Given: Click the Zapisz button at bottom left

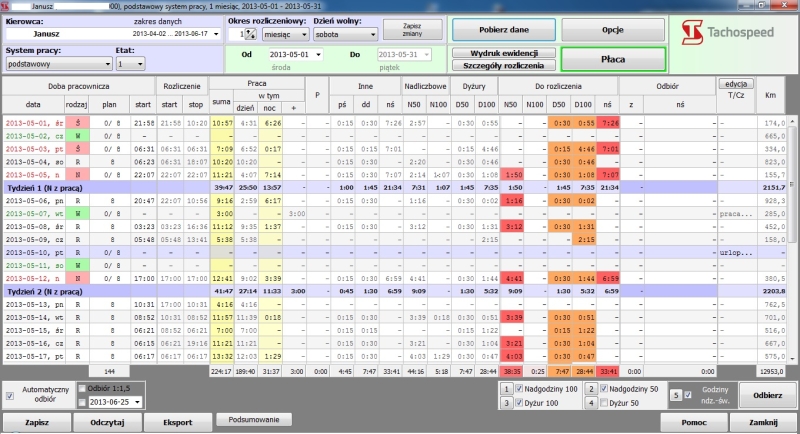Looking at the screenshot, I should [x=37, y=422].
